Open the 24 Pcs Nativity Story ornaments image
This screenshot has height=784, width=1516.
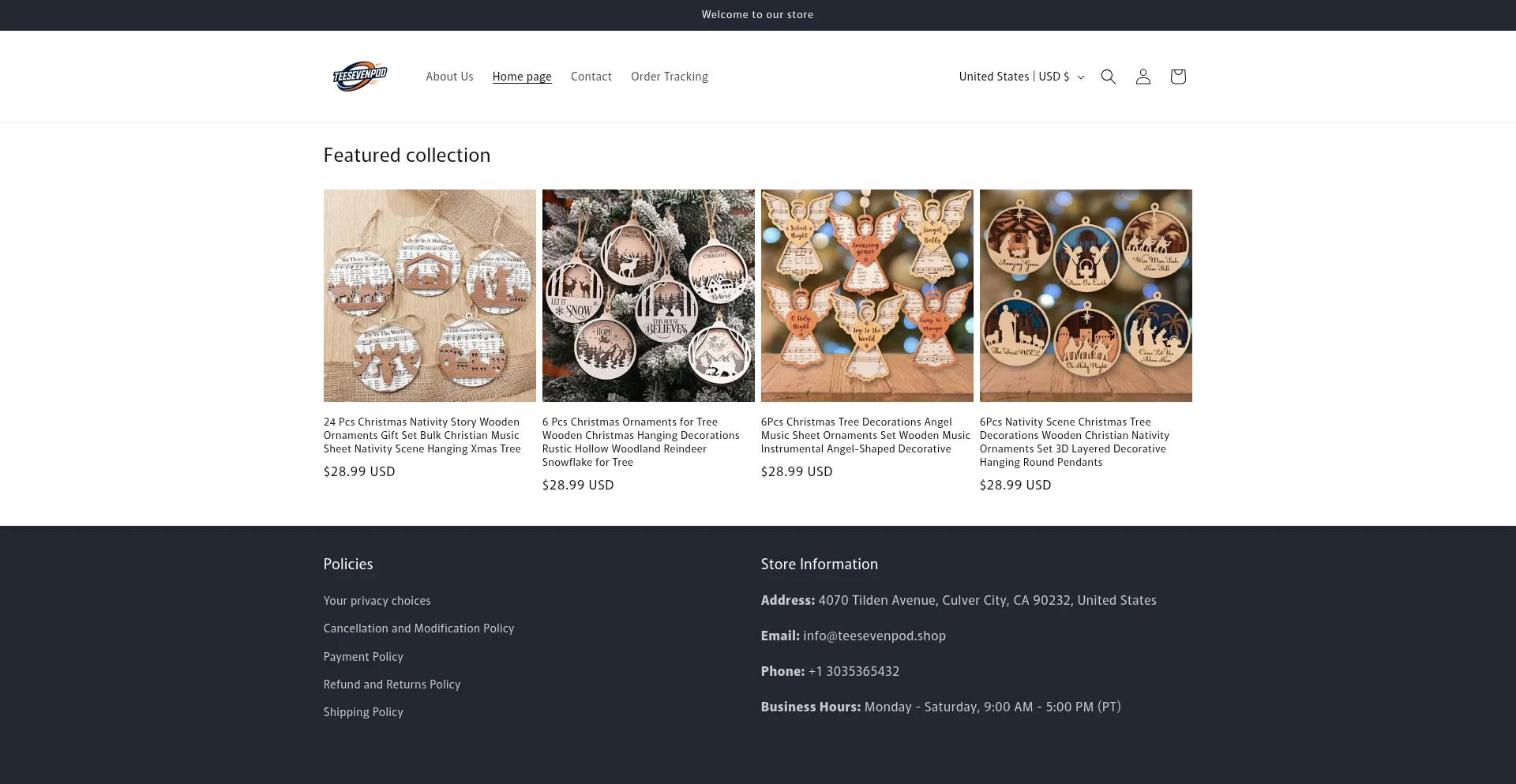[x=430, y=295]
